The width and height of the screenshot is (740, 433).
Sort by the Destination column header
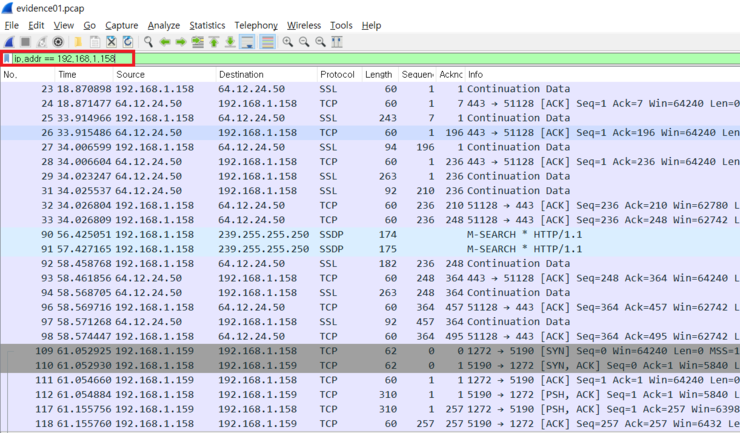pos(266,75)
